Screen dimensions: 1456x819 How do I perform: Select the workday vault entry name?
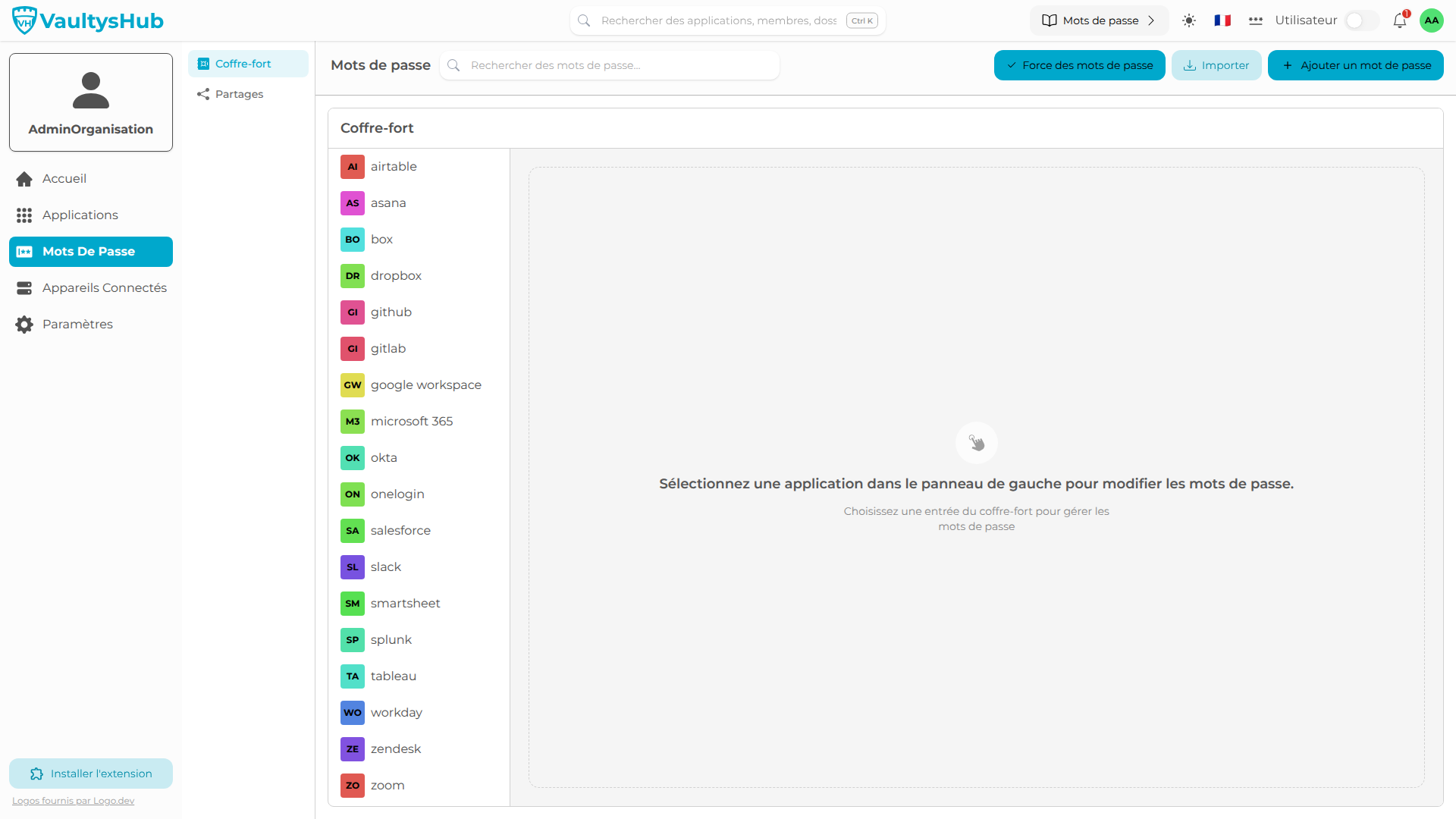(x=397, y=713)
